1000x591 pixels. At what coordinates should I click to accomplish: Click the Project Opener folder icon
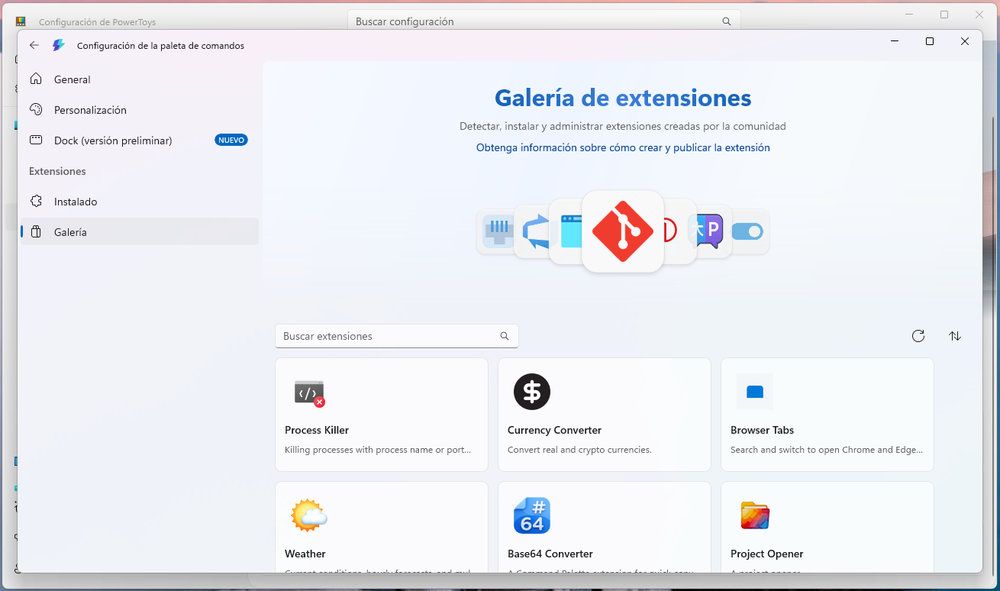coord(755,515)
